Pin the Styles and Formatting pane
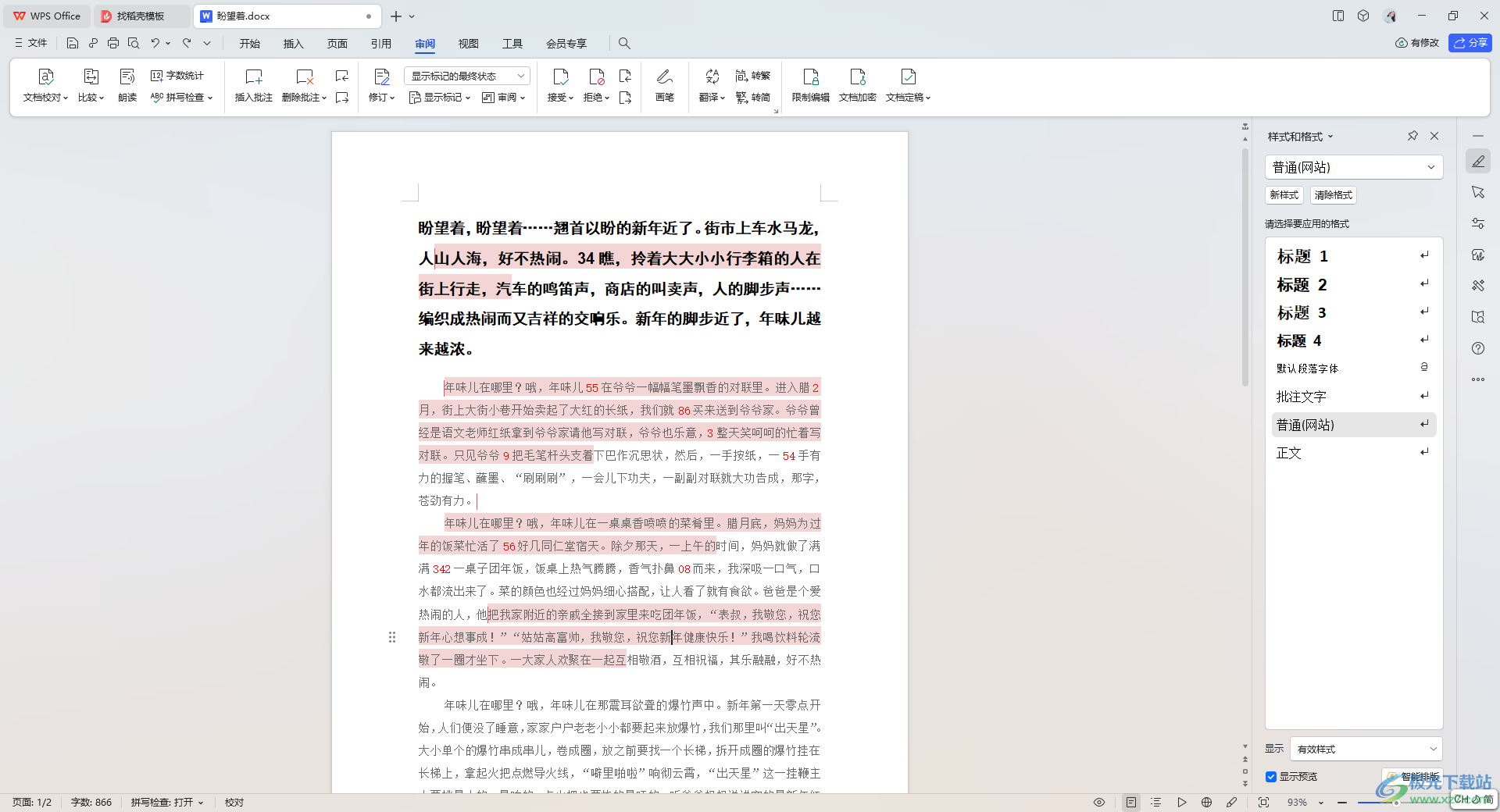Viewport: 1500px width, 812px height. coord(1412,136)
